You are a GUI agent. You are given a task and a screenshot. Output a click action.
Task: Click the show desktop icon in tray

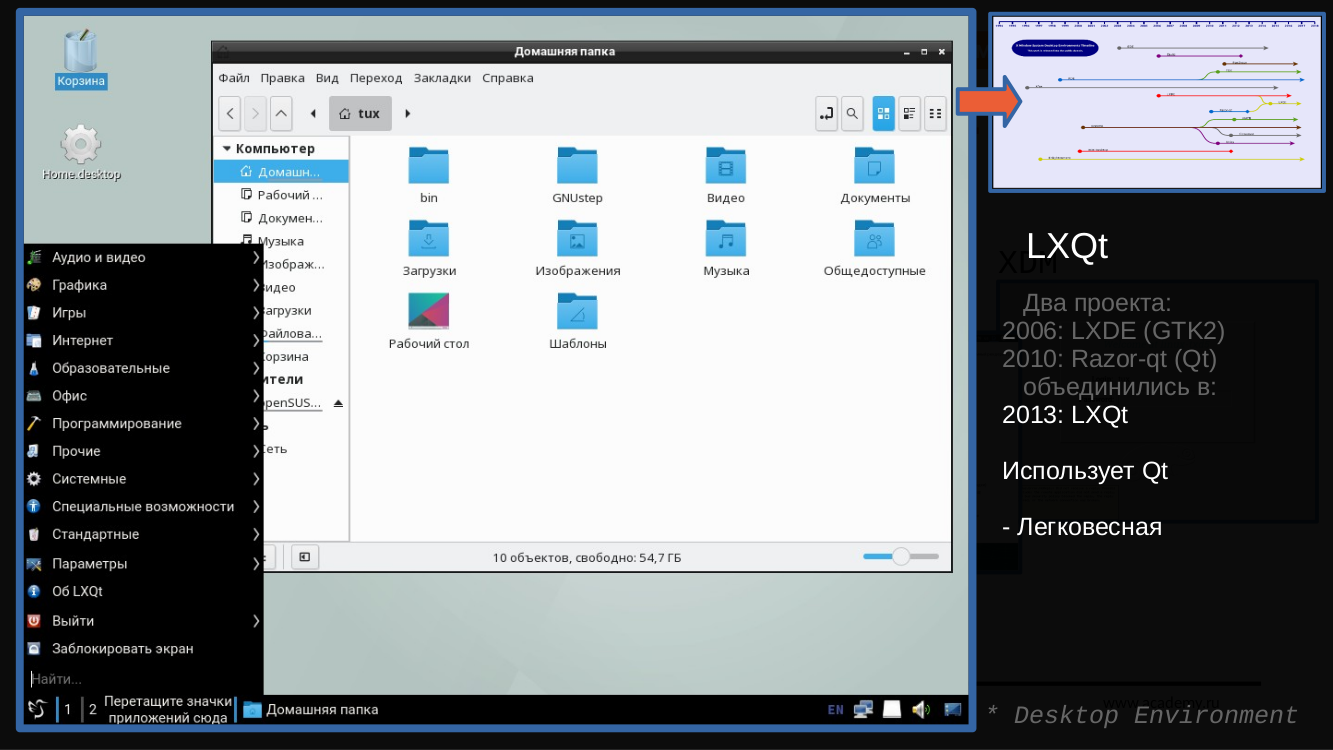pyautogui.click(x=952, y=710)
